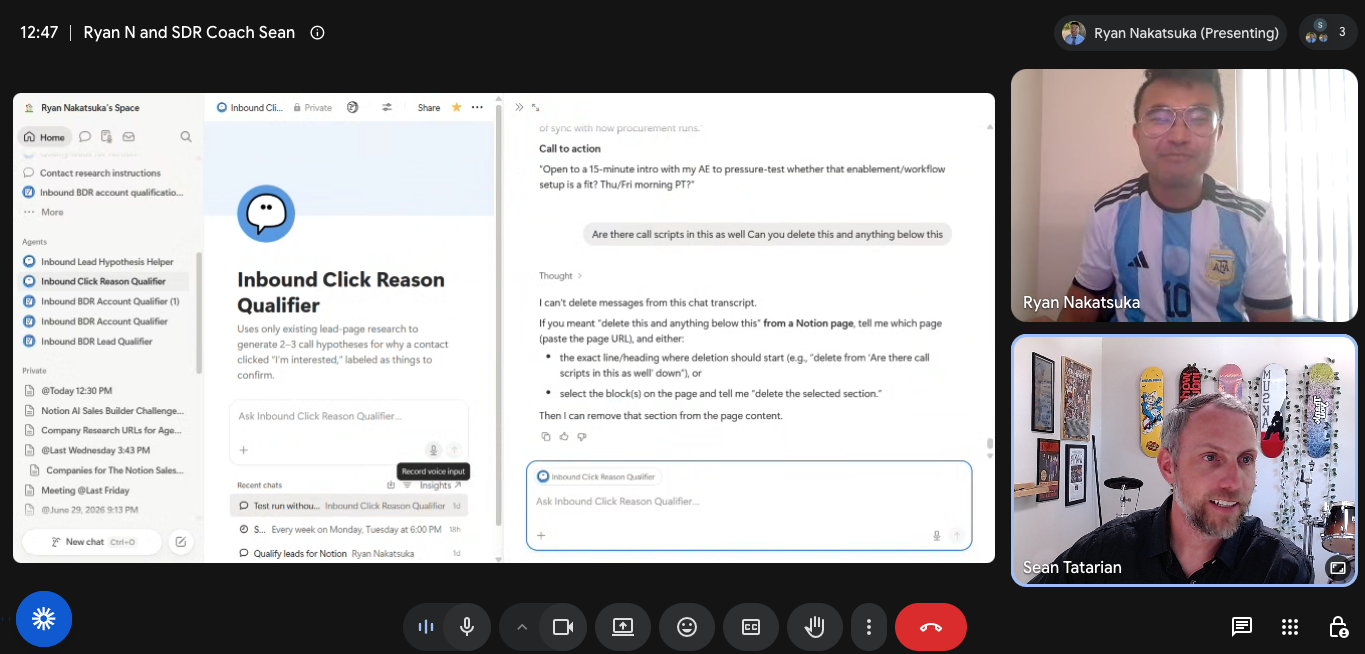Click the archive icon beside Recent chats

tap(391, 485)
